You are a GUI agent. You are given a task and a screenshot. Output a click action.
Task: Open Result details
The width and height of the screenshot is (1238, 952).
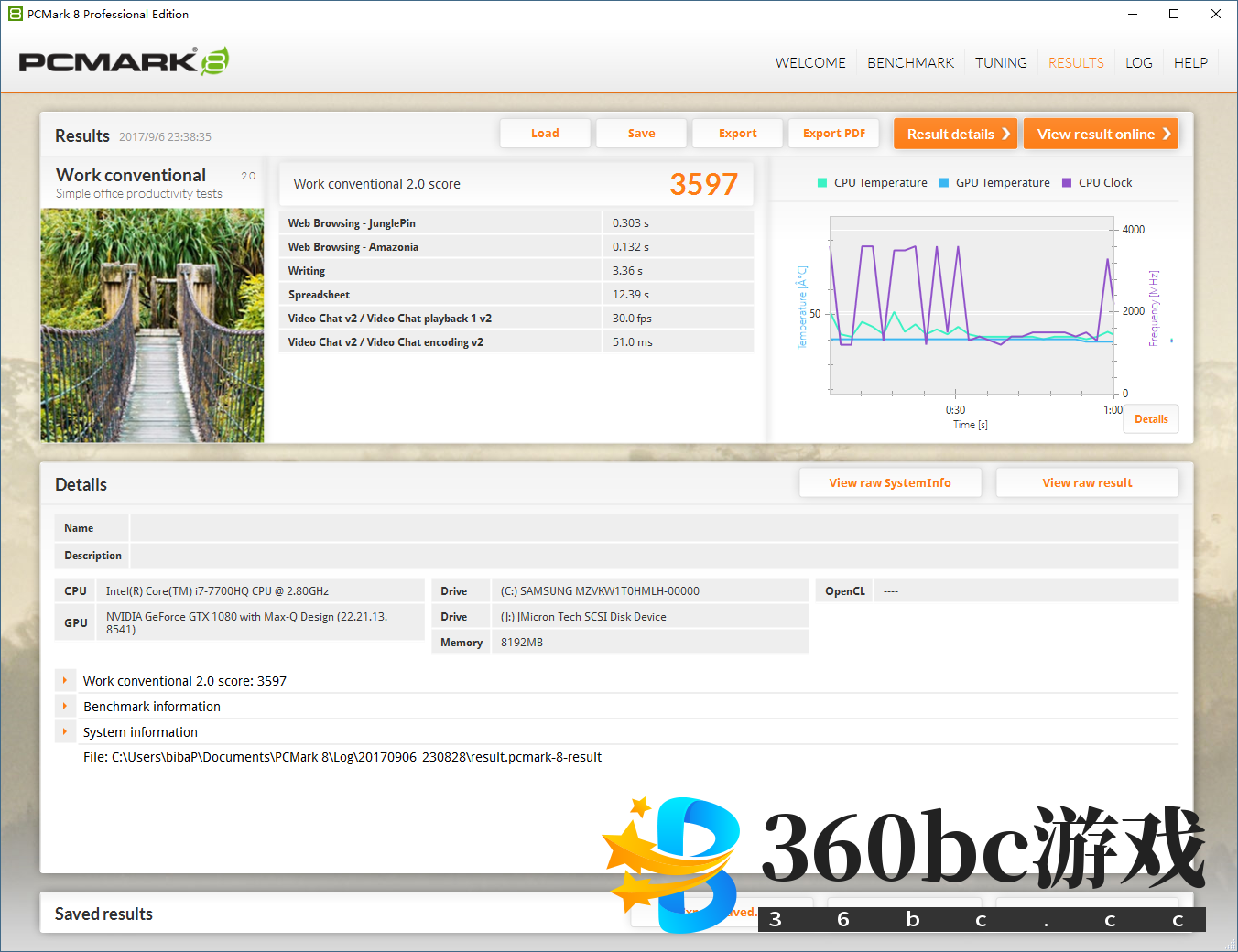tap(956, 134)
